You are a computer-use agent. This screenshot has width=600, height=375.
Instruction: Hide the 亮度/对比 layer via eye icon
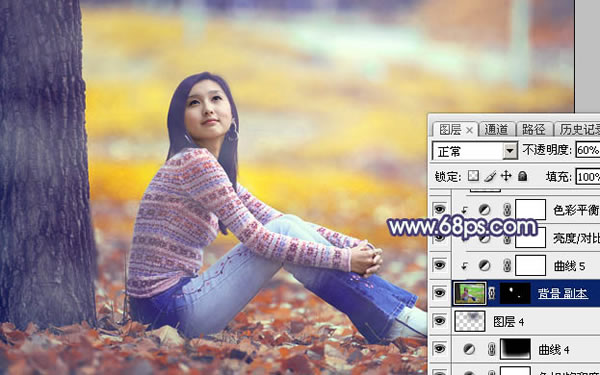[439, 238]
